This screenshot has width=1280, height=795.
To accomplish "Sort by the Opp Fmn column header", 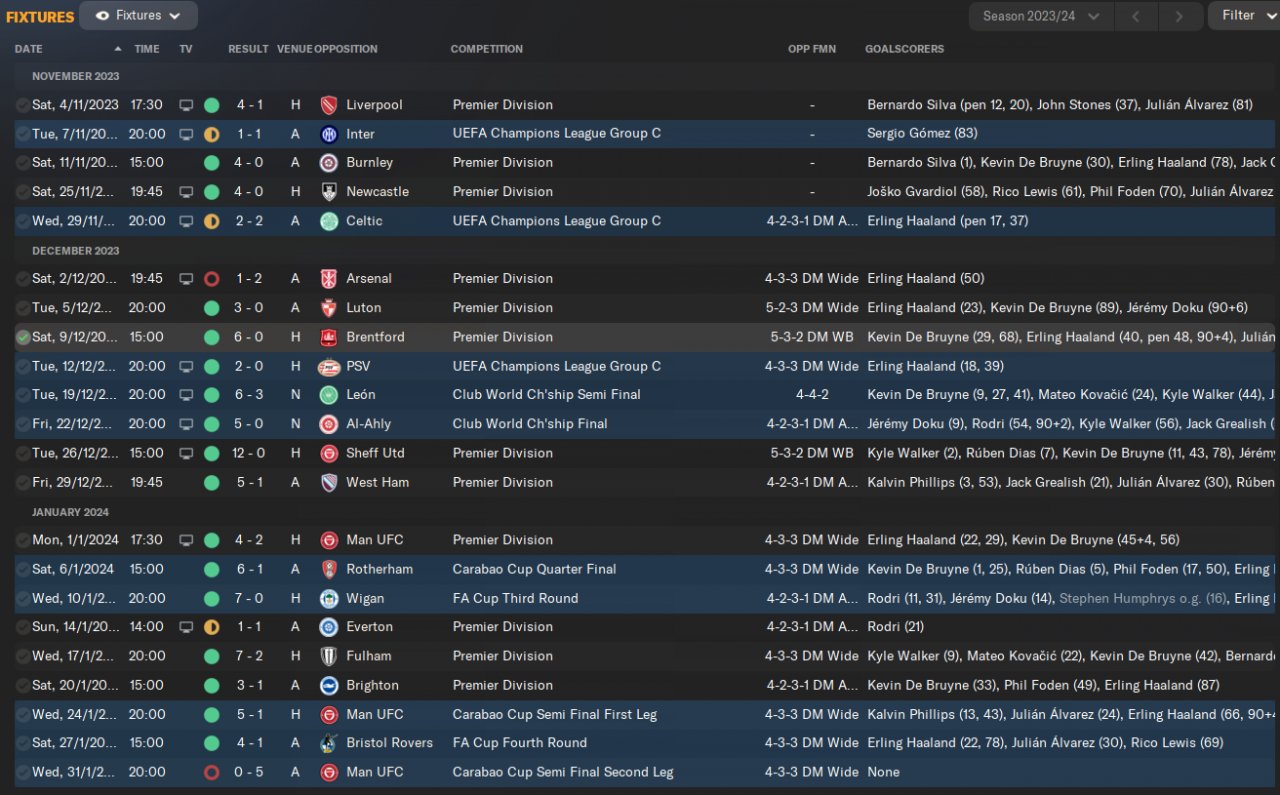I will (812, 49).
